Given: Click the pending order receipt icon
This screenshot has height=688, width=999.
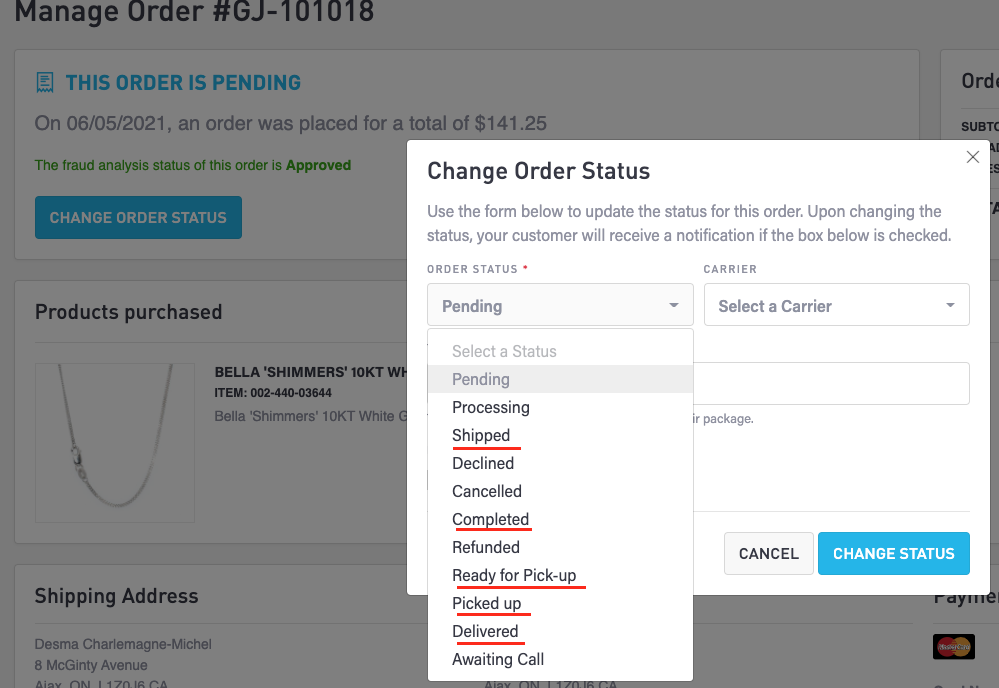Looking at the screenshot, I should click(x=45, y=82).
